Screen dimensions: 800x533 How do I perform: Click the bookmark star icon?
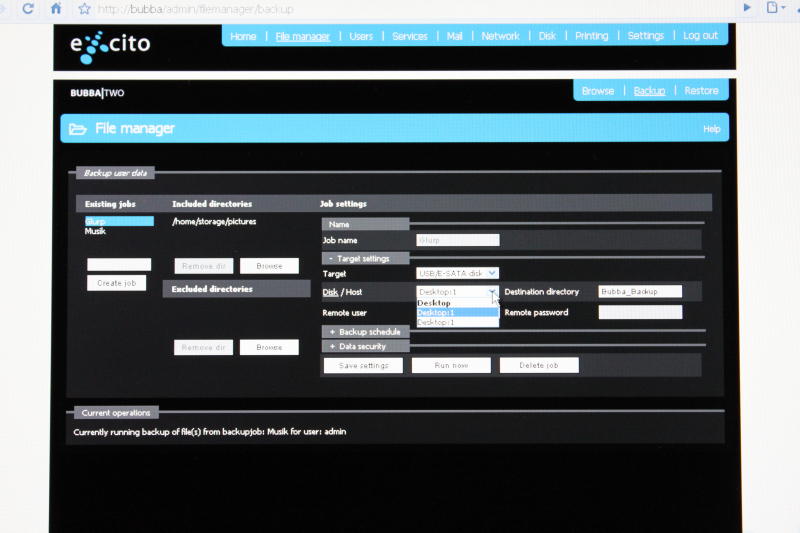pos(84,9)
